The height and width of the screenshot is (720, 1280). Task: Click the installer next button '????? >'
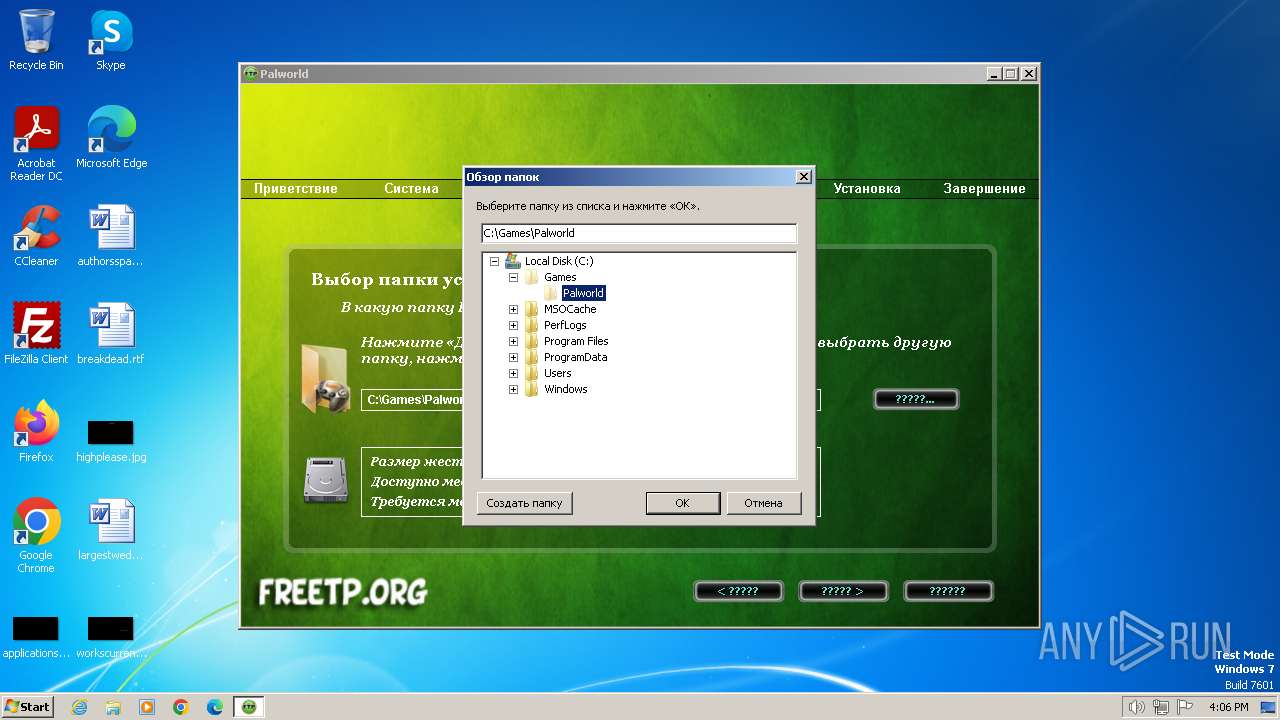click(x=842, y=591)
